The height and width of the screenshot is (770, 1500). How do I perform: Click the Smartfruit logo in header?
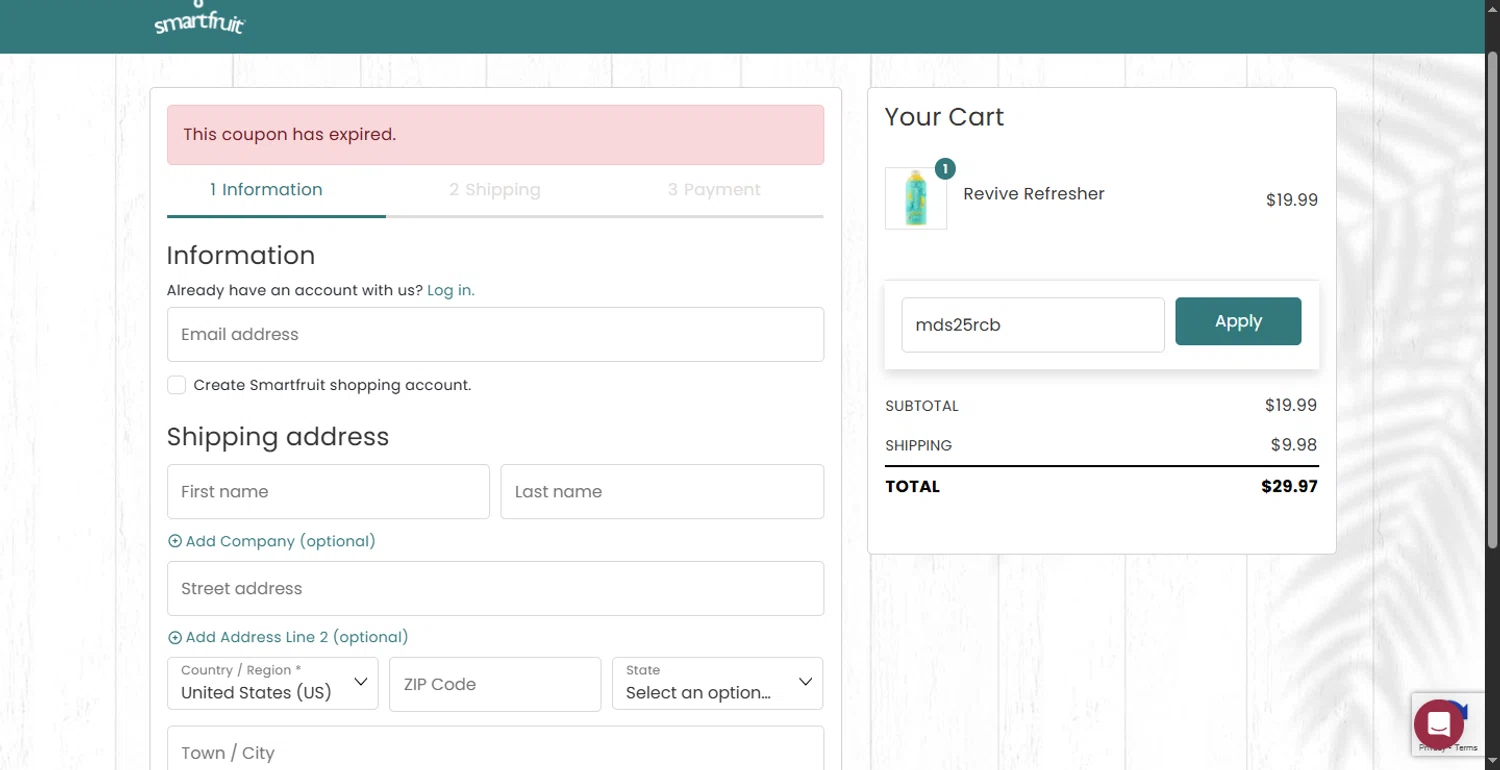(x=199, y=18)
